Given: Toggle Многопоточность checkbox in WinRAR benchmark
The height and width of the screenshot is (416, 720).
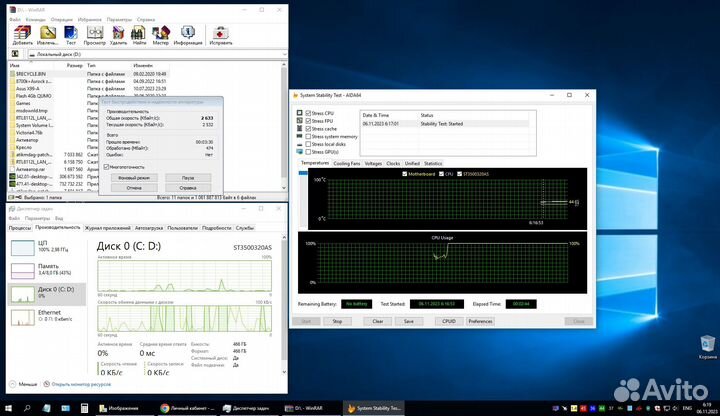Looking at the screenshot, I should point(107,167).
